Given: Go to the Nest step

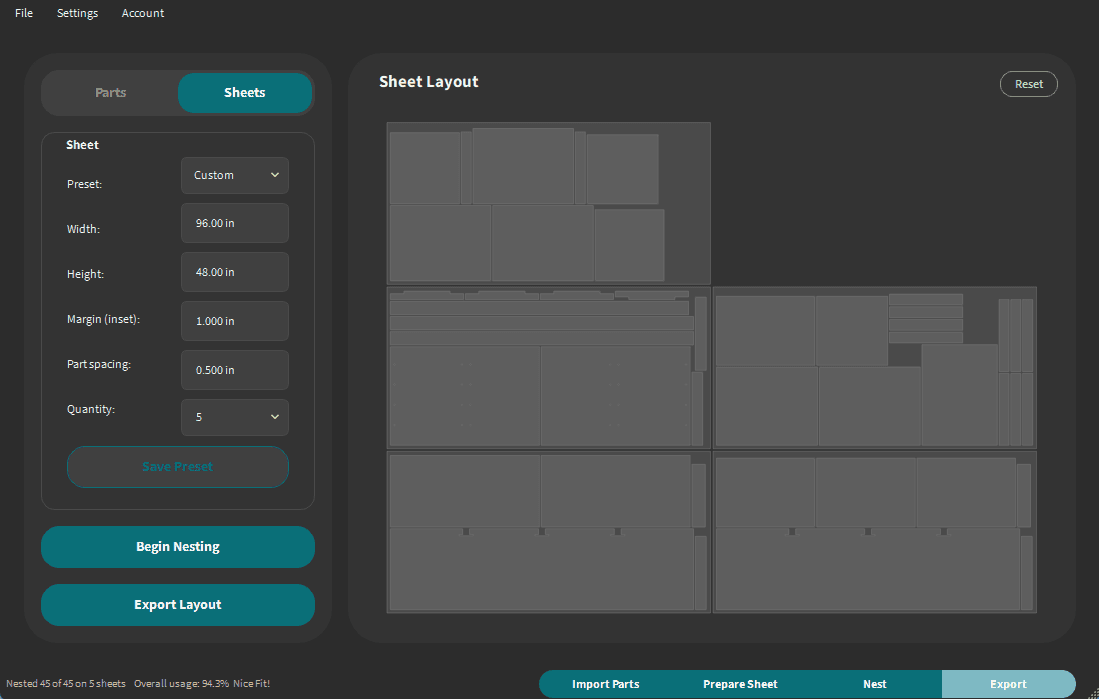Looking at the screenshot, I should pos(875,684).
